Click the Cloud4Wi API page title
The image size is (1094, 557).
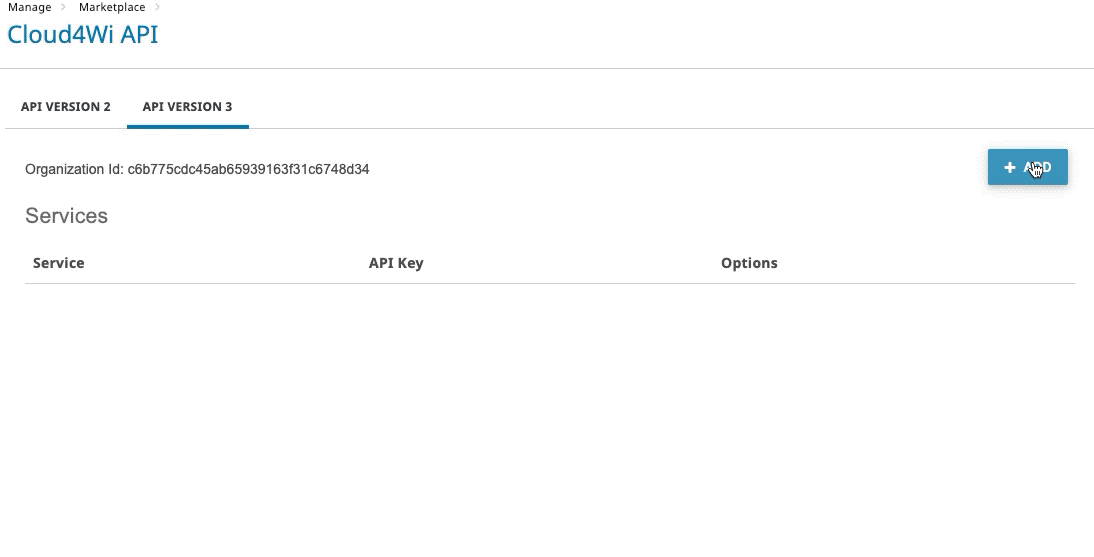[x=83, y=34]
